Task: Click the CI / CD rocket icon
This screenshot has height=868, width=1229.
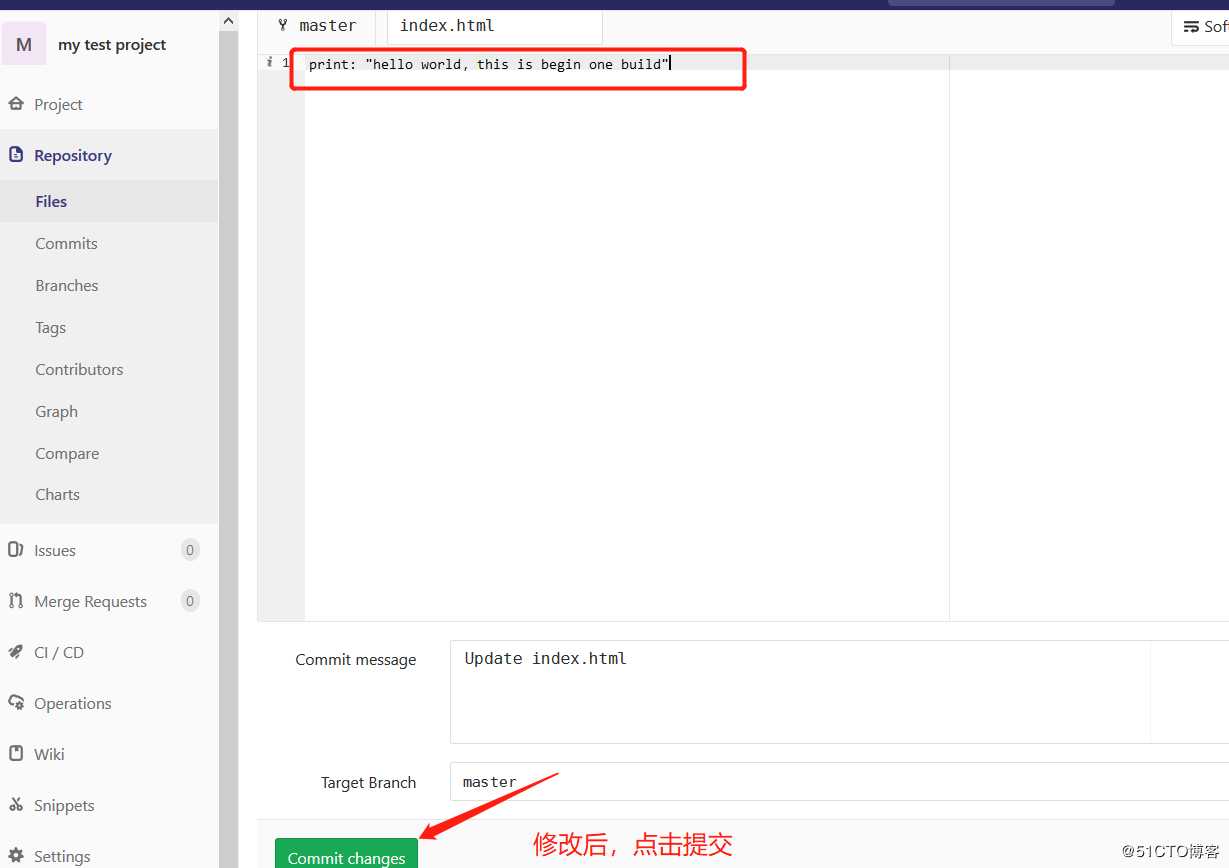Action: (15, 652)
